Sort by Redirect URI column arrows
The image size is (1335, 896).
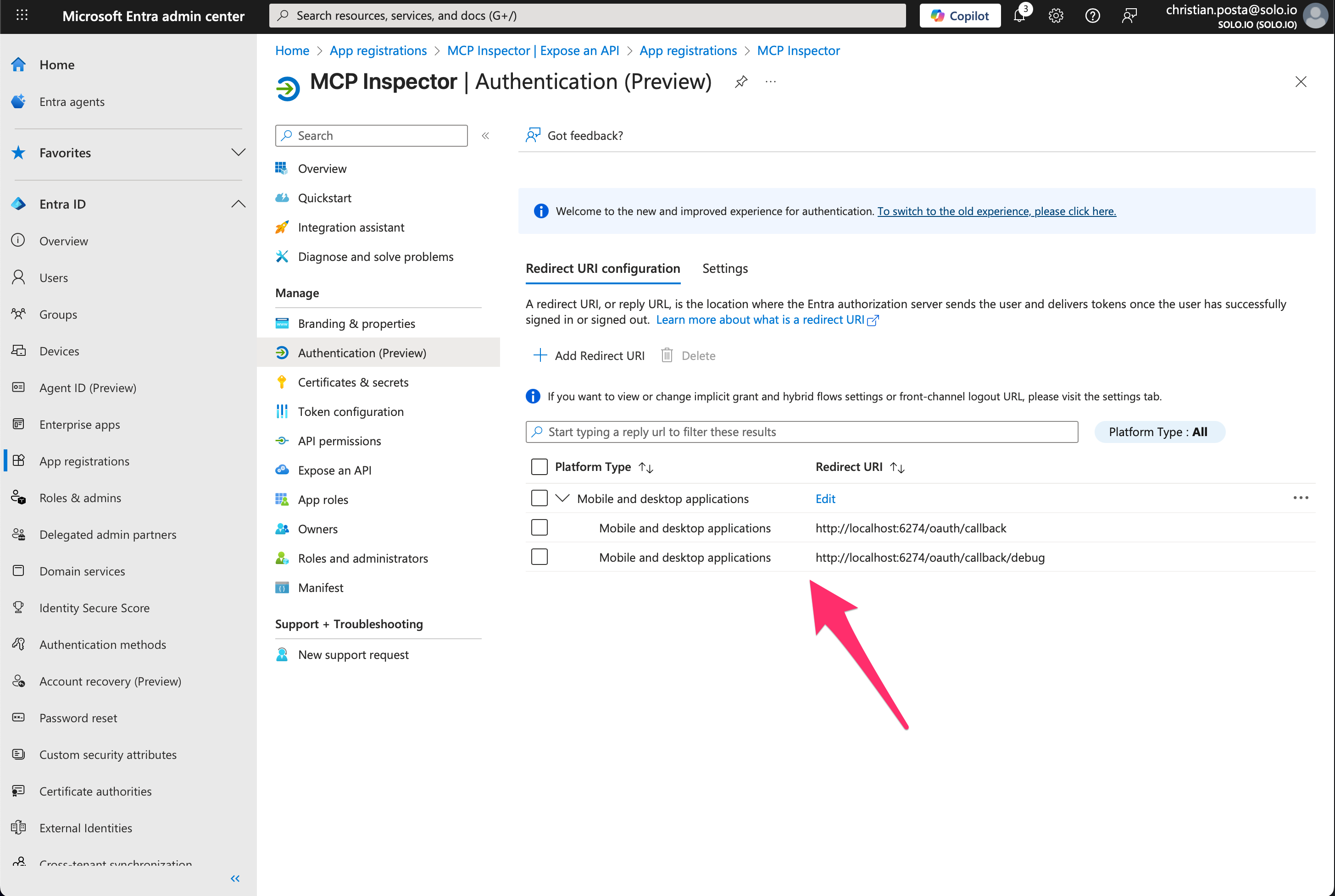click(x=897, y=467)
